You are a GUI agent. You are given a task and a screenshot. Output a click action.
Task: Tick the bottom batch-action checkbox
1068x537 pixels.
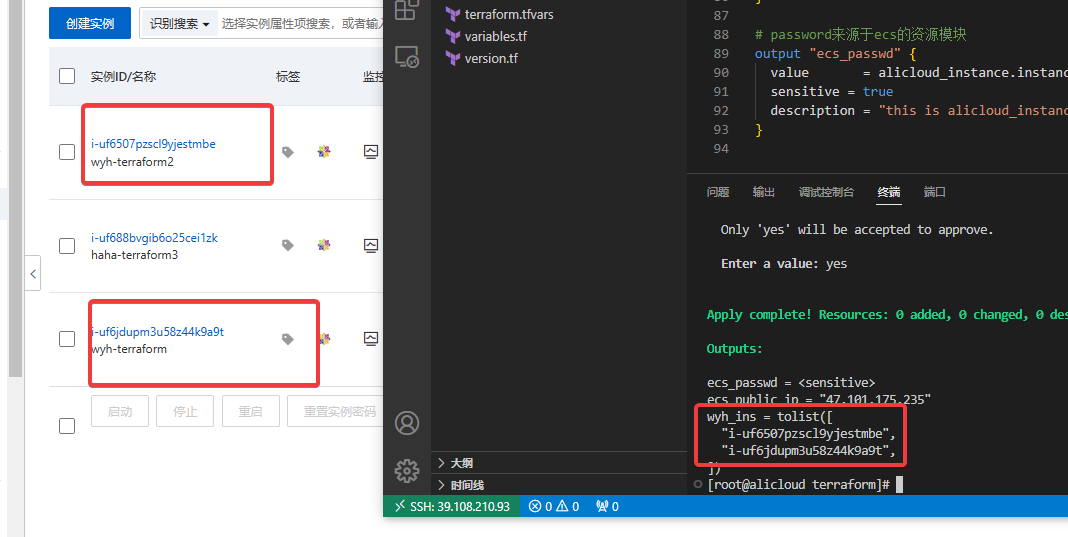[x=67, y=426]
